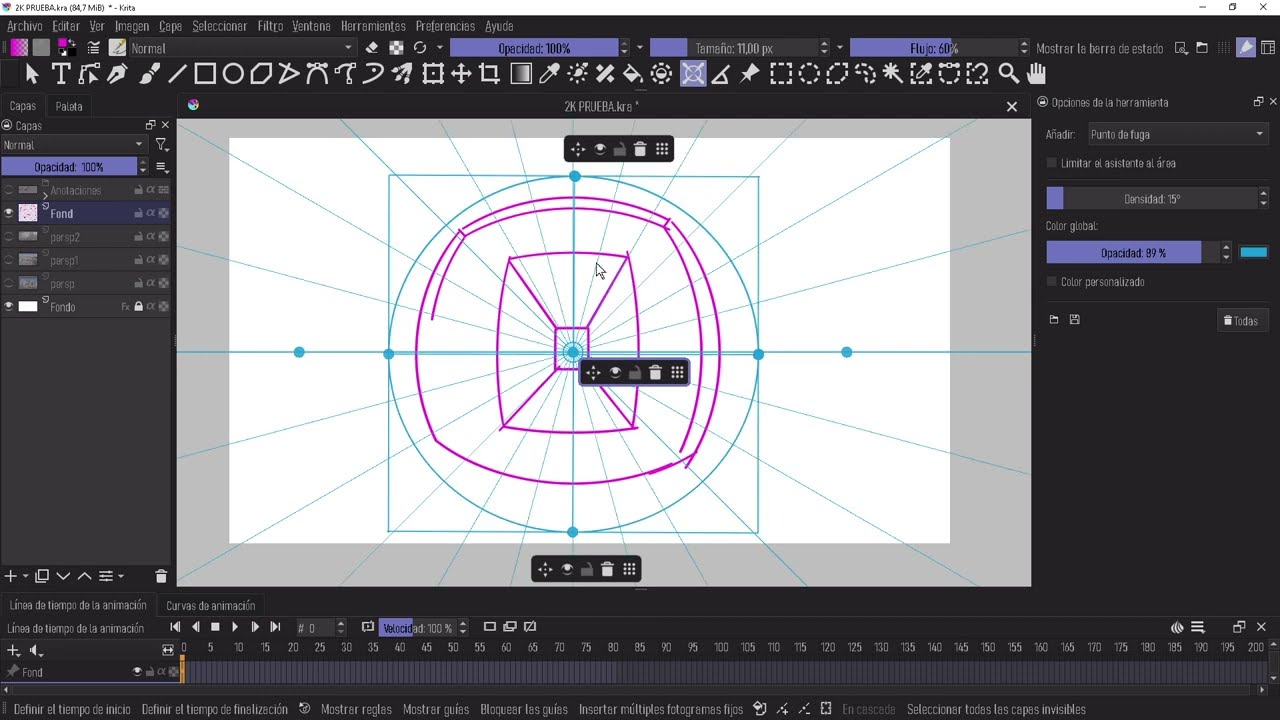
Task: Select the Text tool
Action: point(61,73)
